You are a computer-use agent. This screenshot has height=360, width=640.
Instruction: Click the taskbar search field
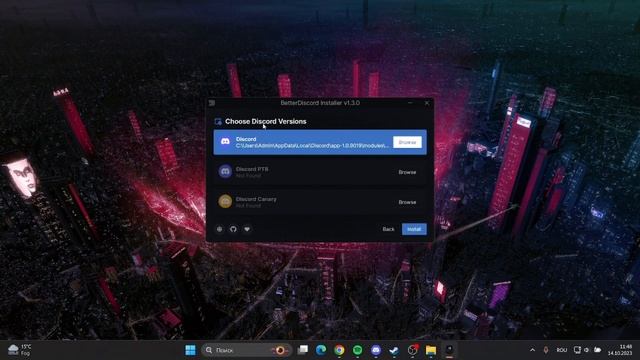click(x=247, y=350)
